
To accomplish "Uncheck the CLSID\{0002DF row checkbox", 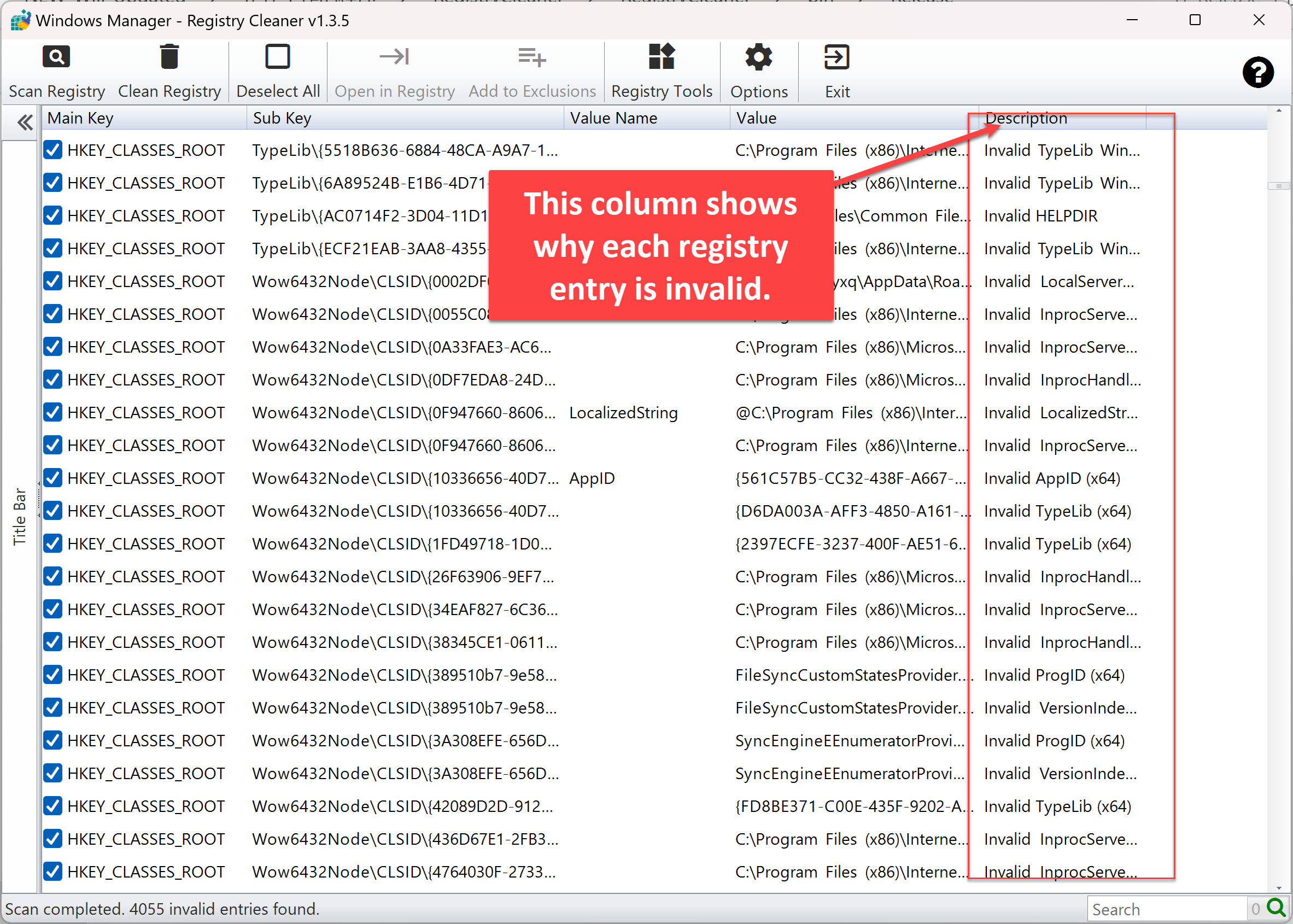I will pos(53,282).
